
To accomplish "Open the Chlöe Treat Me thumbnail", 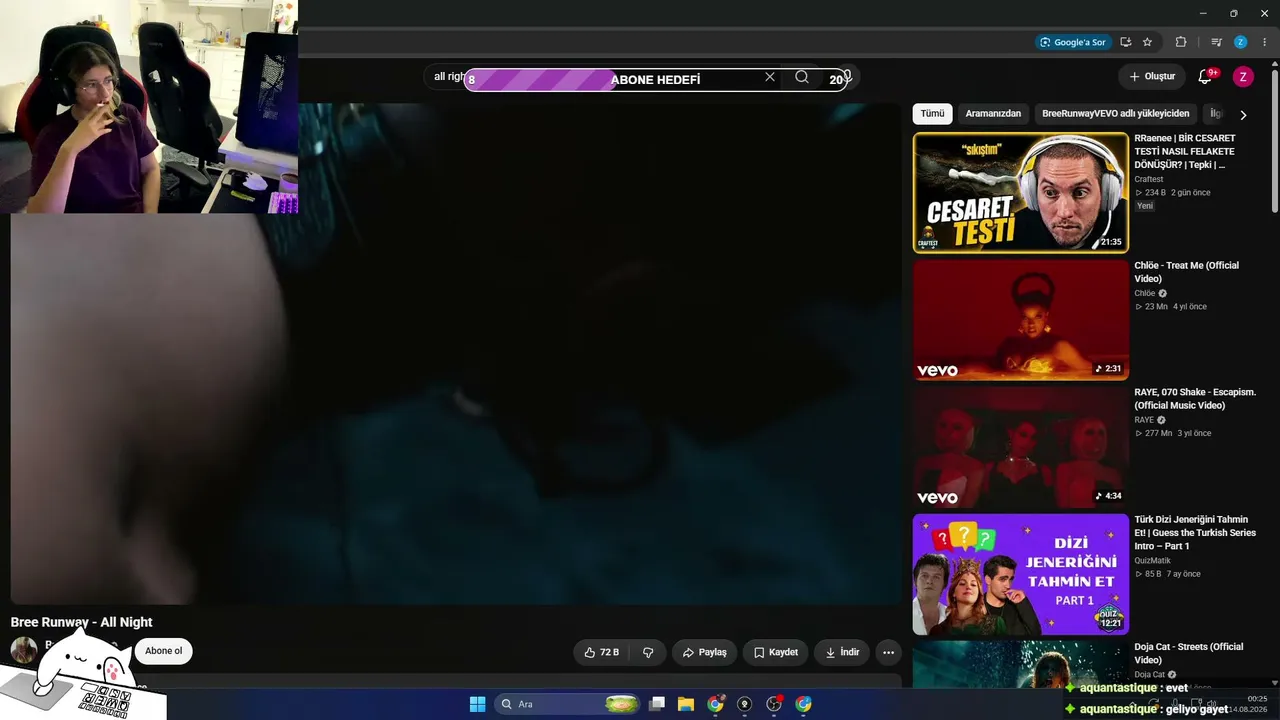I will [1020, 320].
